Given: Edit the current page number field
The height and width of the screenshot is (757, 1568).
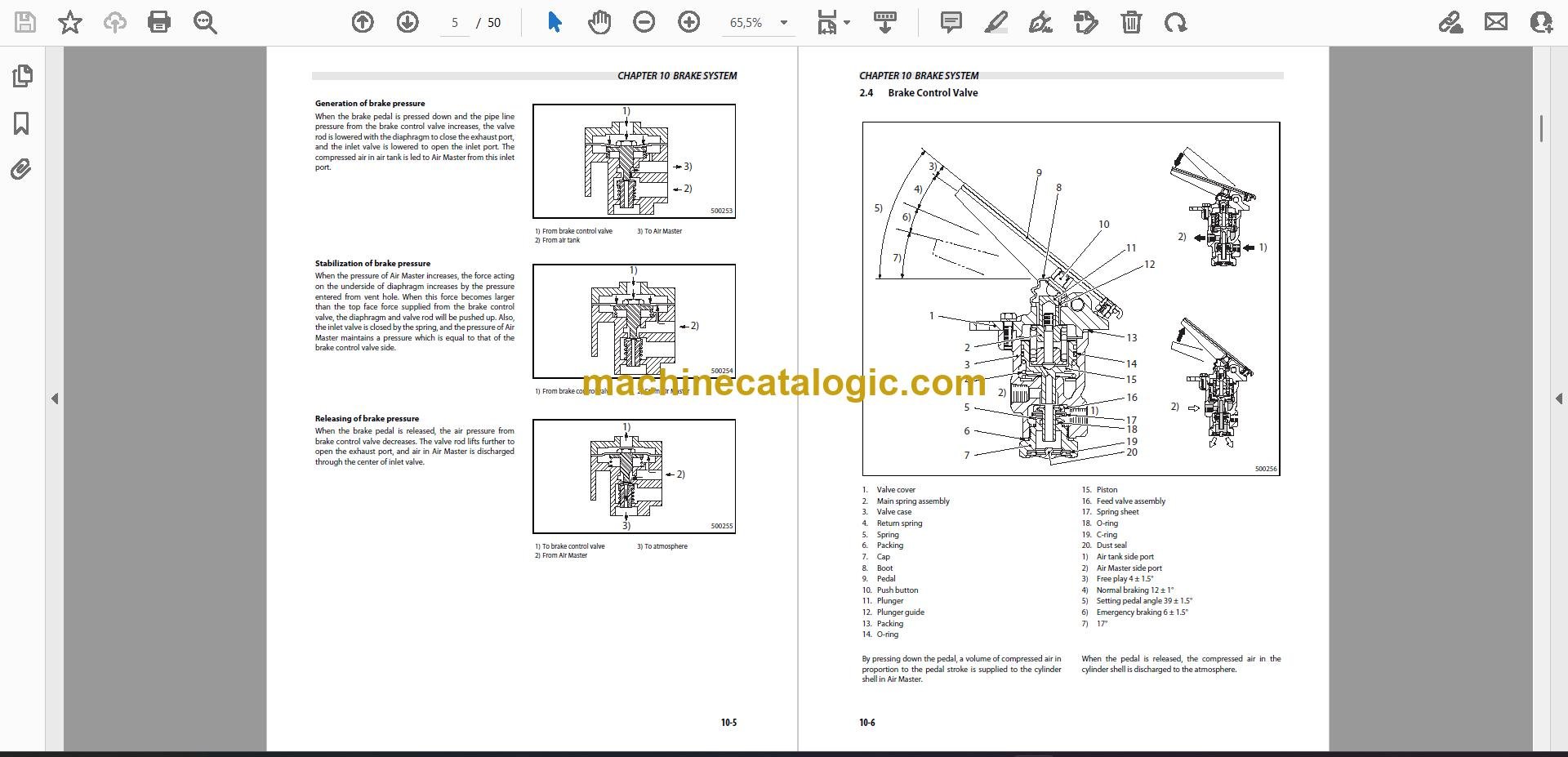Looking at the screenshot, I should [x=455, y=23].
